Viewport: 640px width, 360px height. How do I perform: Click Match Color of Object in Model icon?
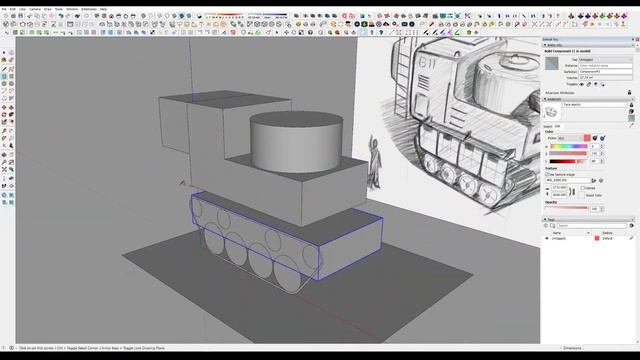pos(595,138)
